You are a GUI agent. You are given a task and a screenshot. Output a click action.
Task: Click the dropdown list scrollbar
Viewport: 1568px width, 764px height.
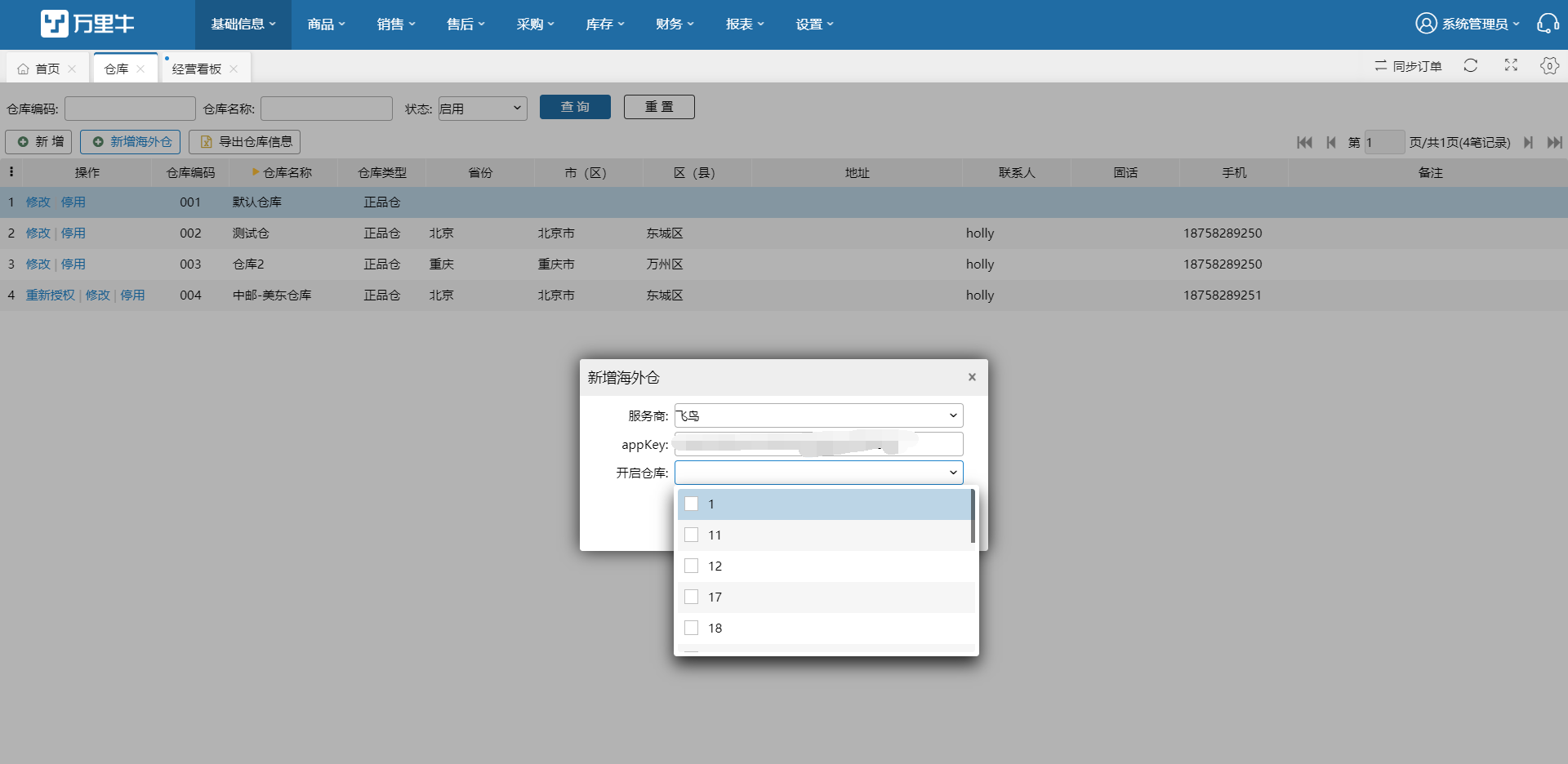[x=973, y=516]
